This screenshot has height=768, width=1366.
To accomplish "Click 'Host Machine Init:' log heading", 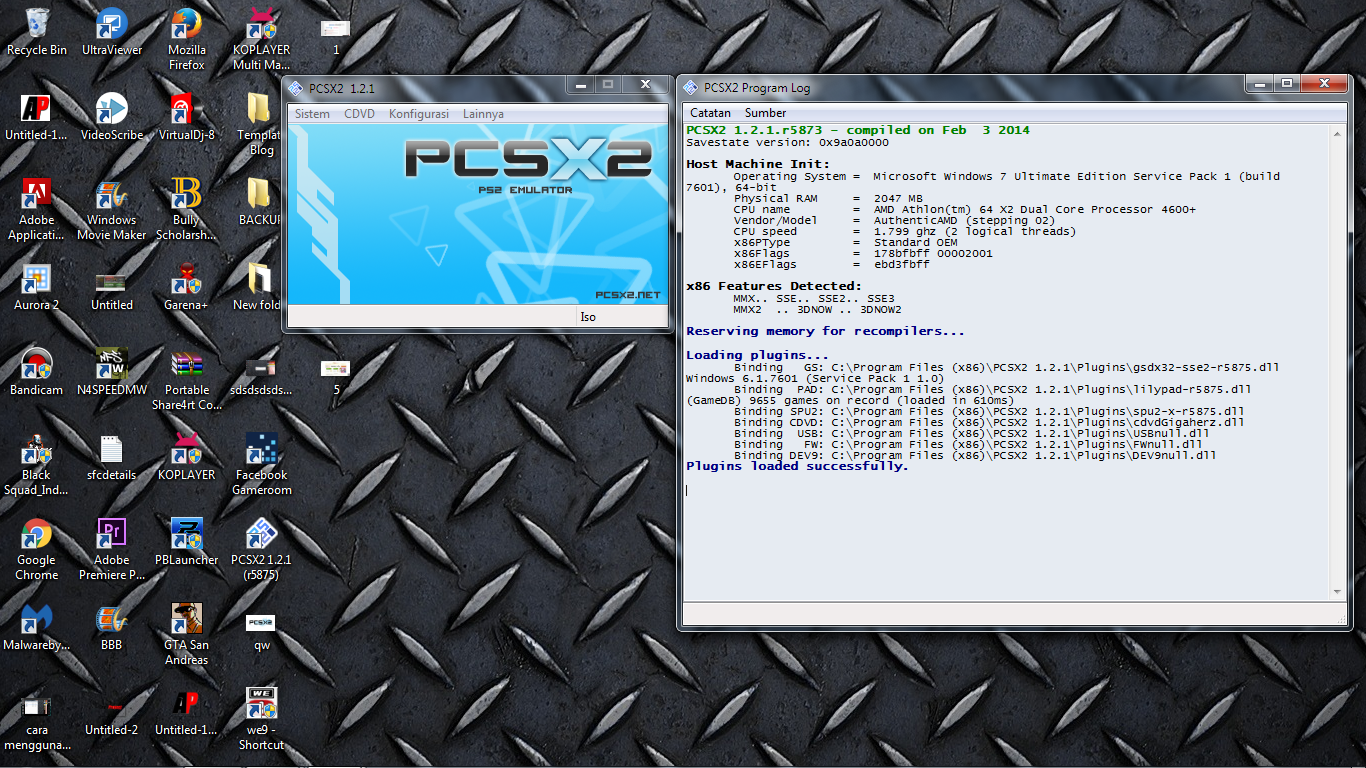I will point(758,164).
